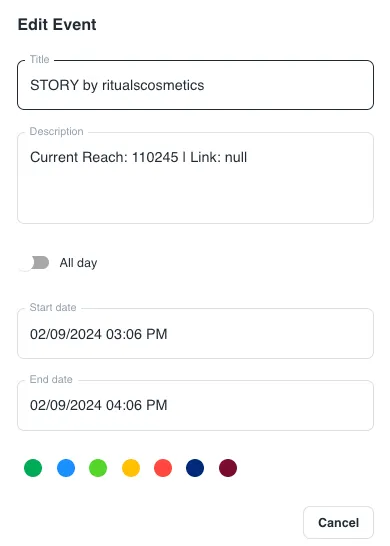390x546 pixels.
Task: Pick the lime green color dot
Action: [x=98, y=468]
